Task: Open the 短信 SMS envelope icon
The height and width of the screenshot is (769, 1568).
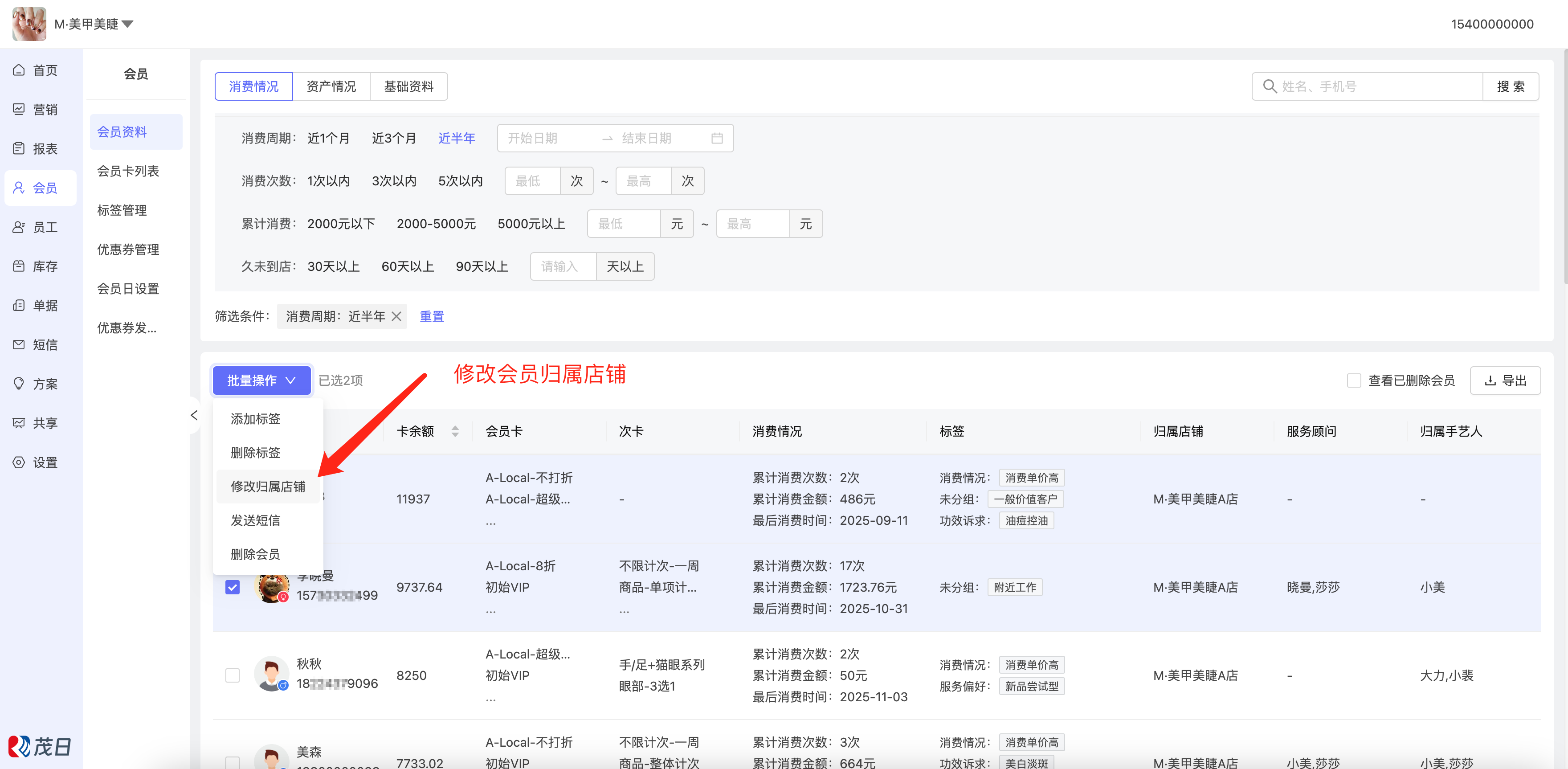Action: (x=19, y=344)
